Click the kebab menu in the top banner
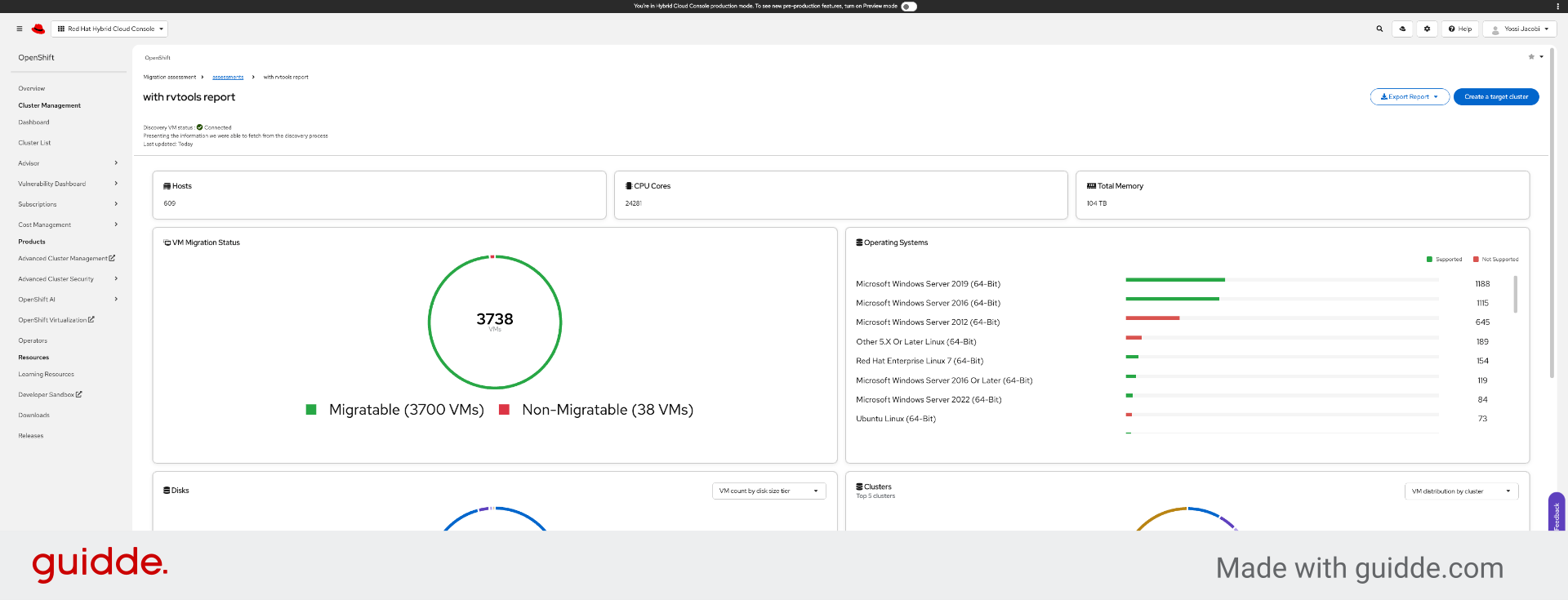 click(1557, 6)
